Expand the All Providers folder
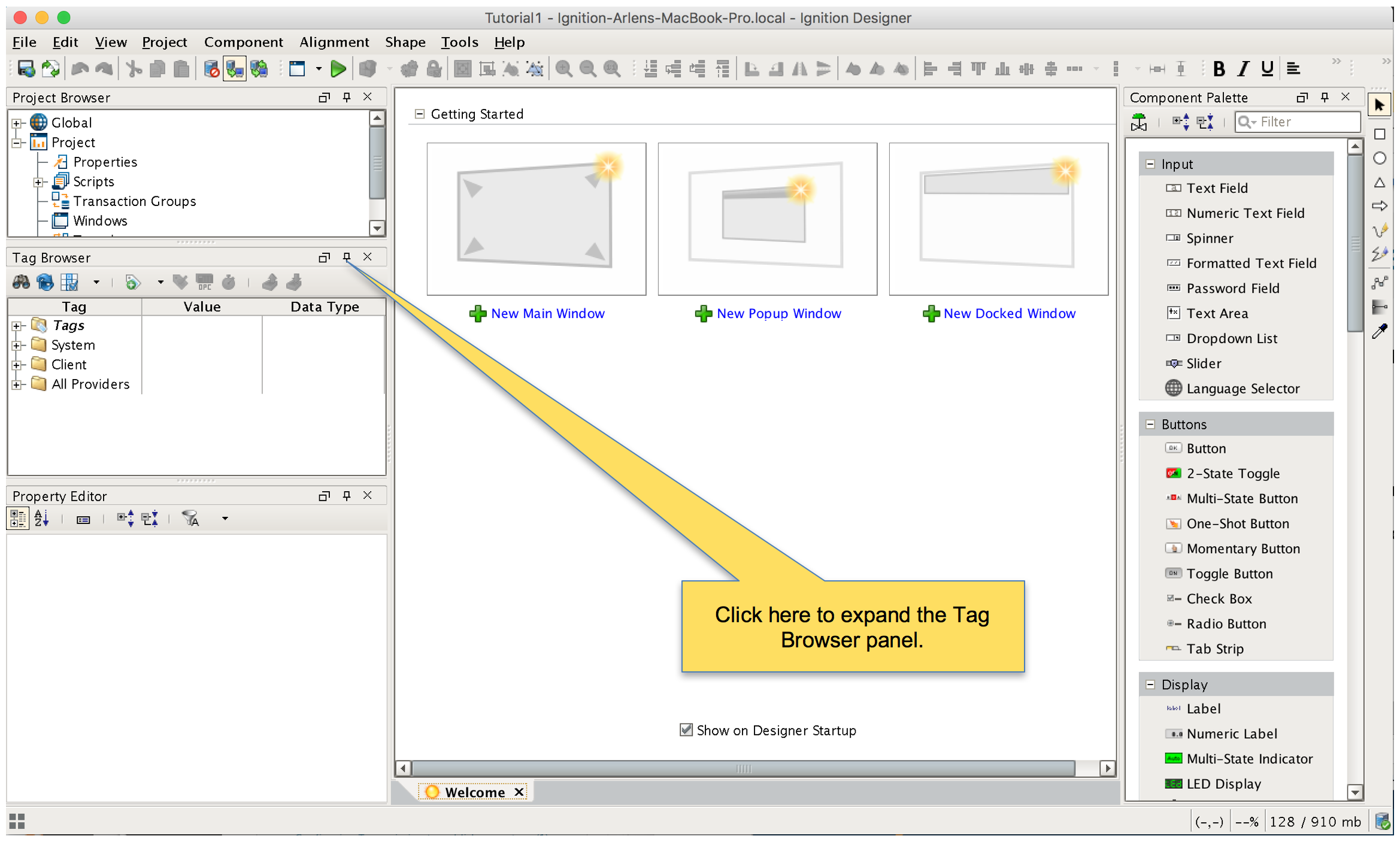This screenshot has height=842, width=1400. click(x=17, y=384)
